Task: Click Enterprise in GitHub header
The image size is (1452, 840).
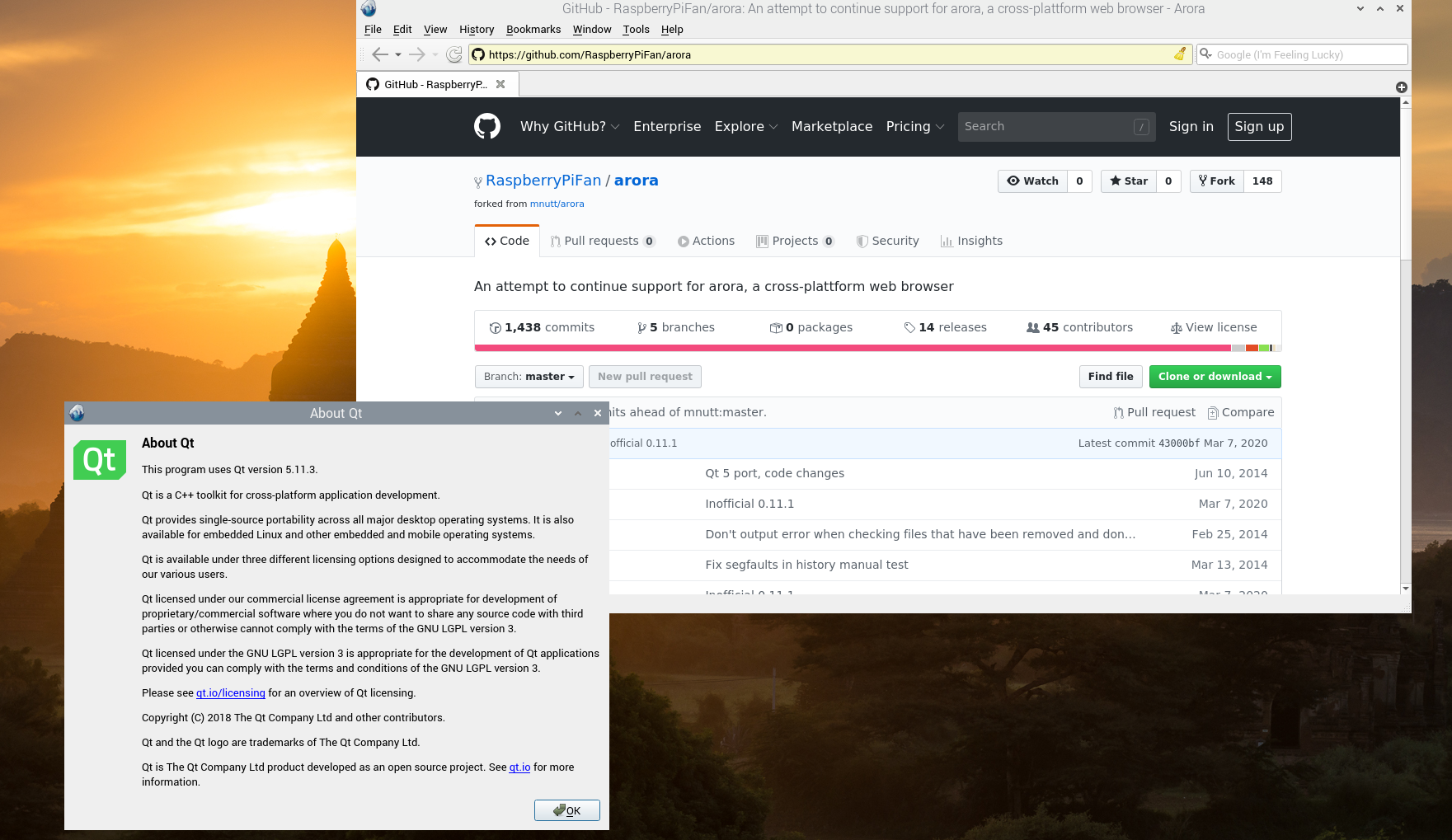Action: [667, 126]
